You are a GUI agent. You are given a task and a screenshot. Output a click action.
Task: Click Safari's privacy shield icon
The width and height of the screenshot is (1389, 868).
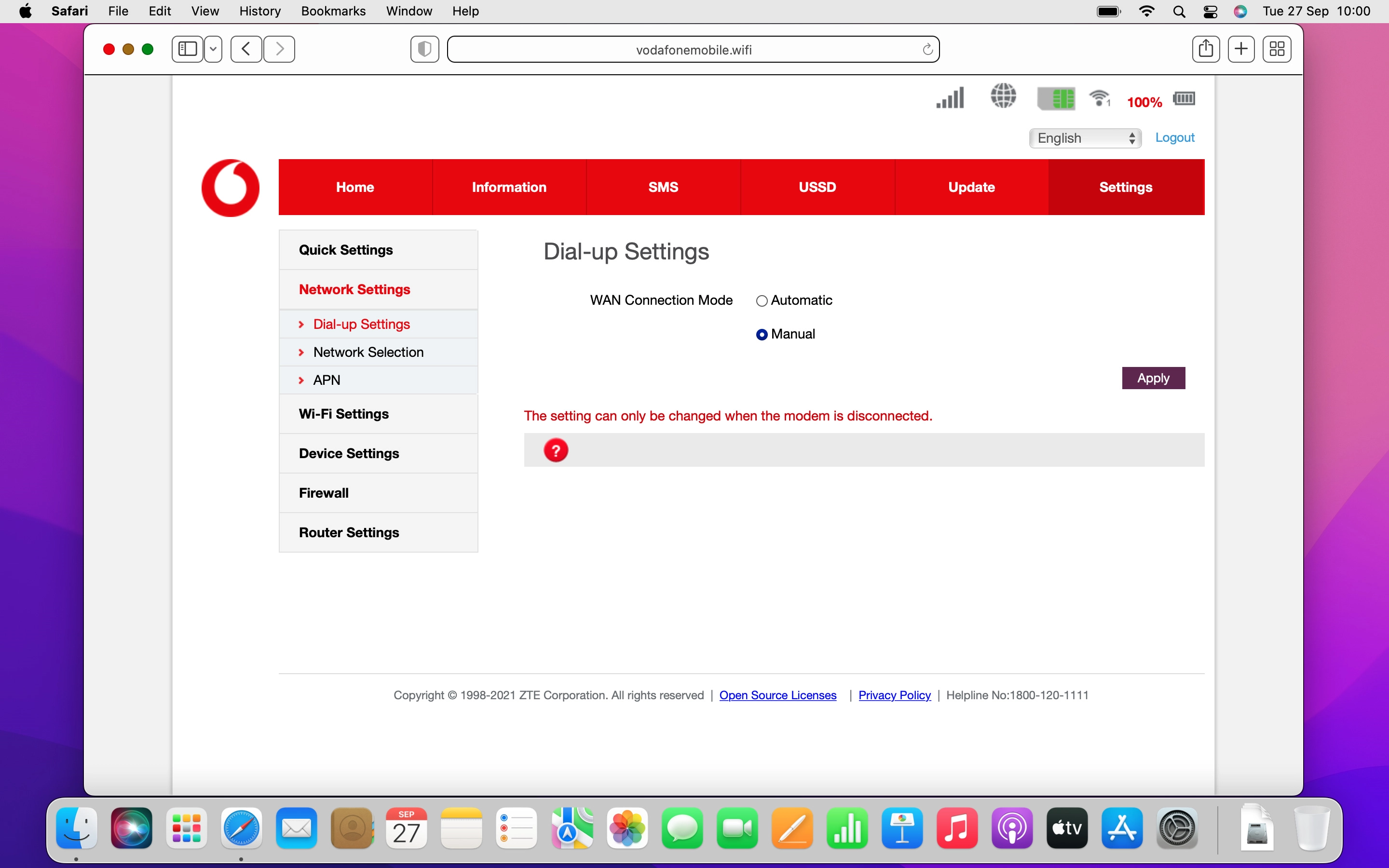point(425,49)
